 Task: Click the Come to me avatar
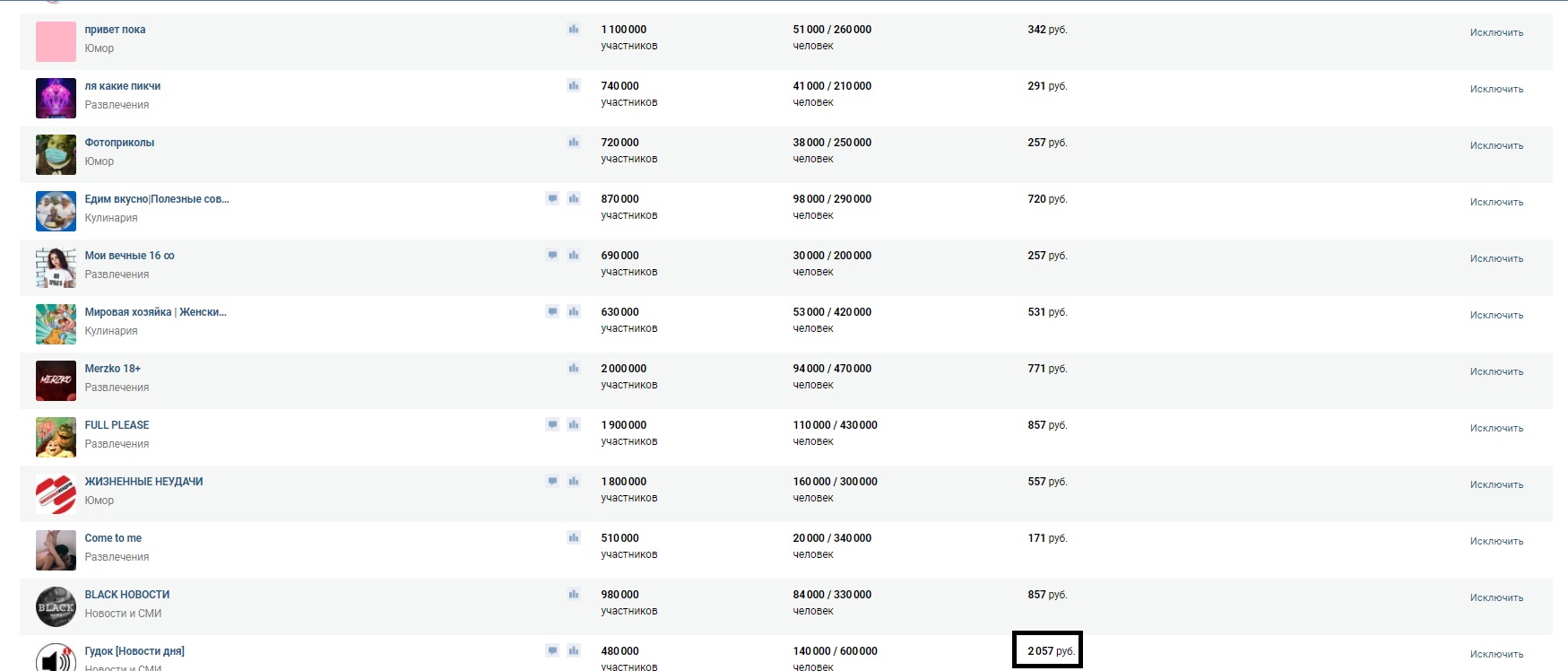56,551
